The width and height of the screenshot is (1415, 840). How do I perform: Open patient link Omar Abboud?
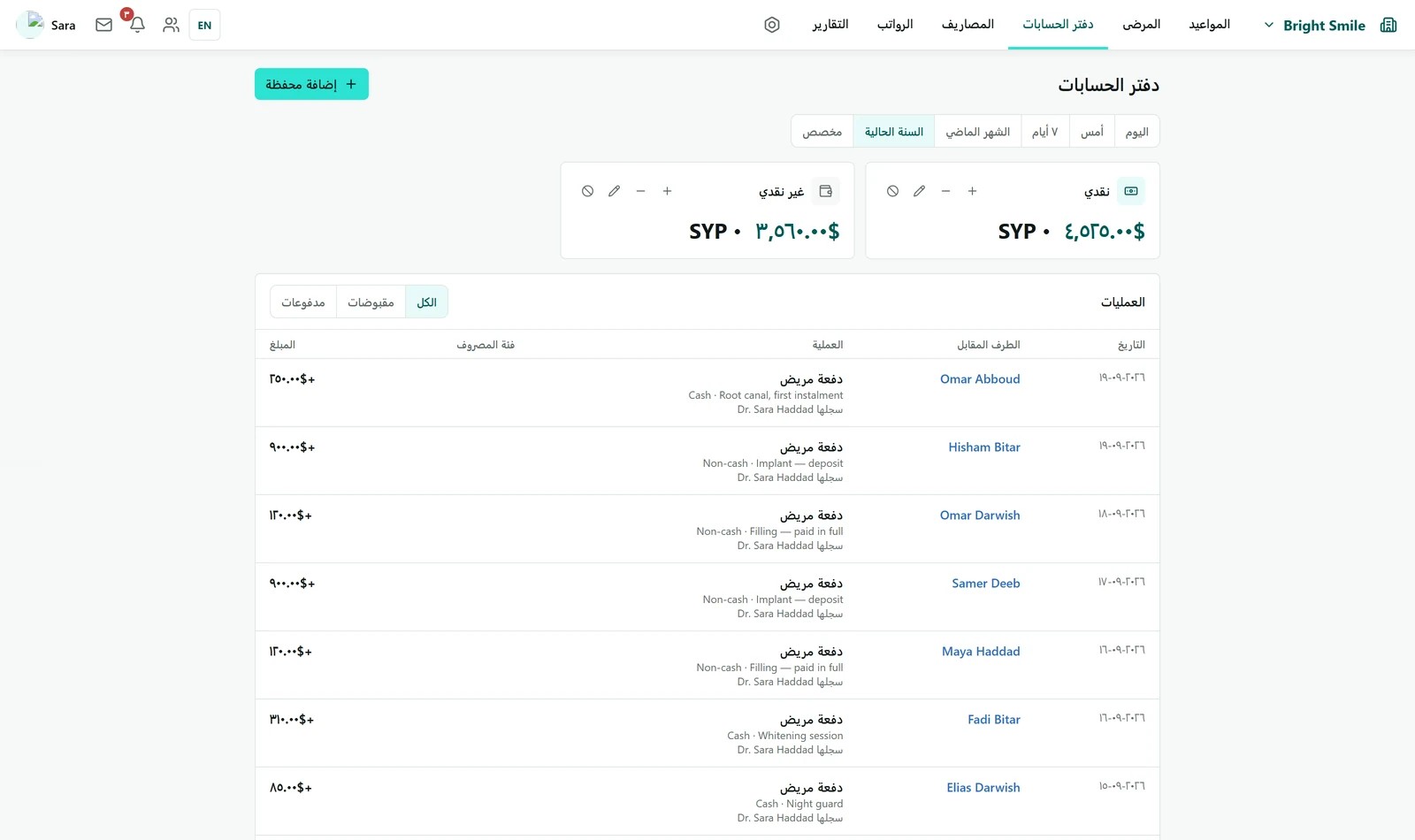(980, 378)
